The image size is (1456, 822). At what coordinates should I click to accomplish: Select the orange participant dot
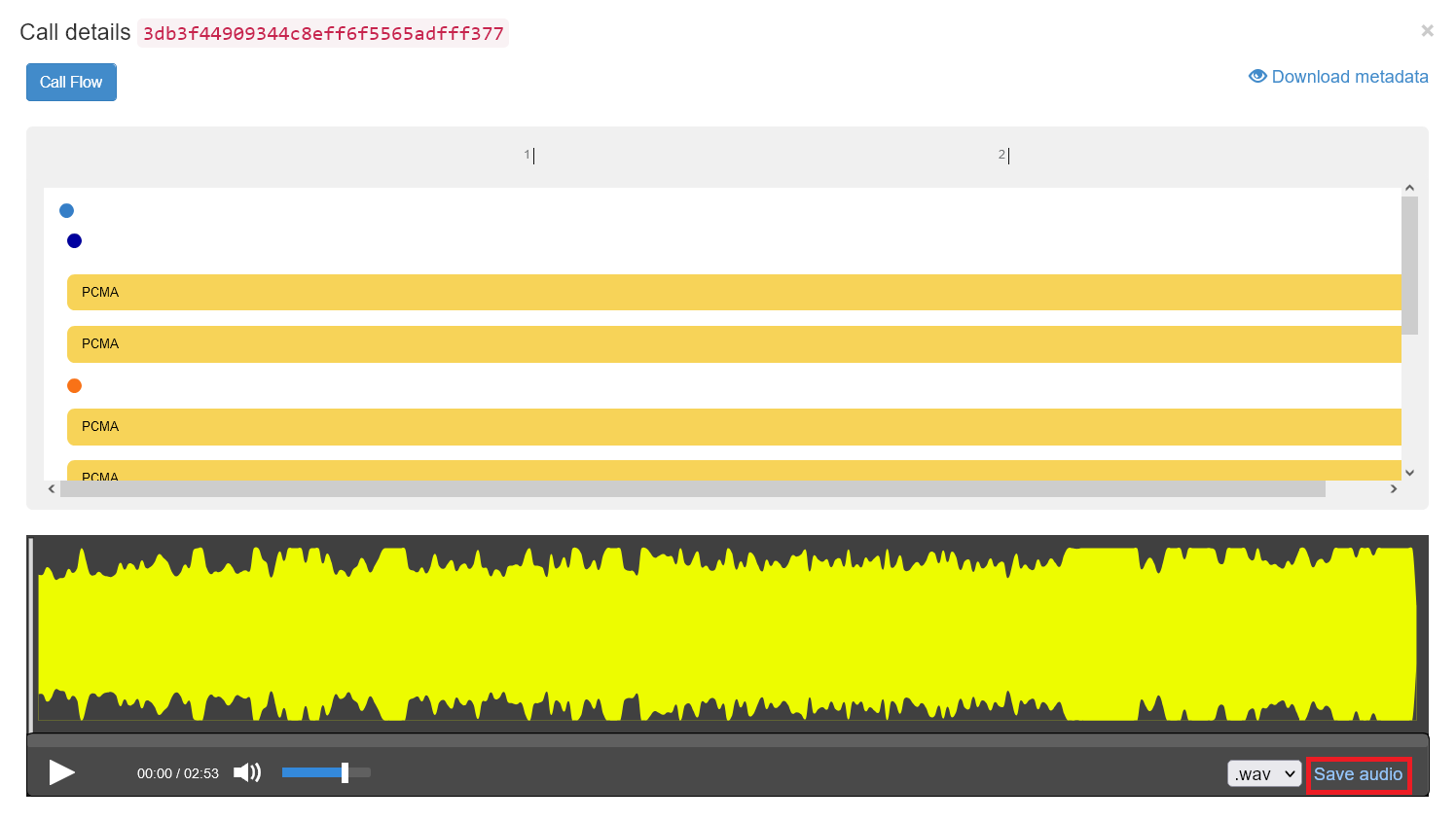point(74,385)
